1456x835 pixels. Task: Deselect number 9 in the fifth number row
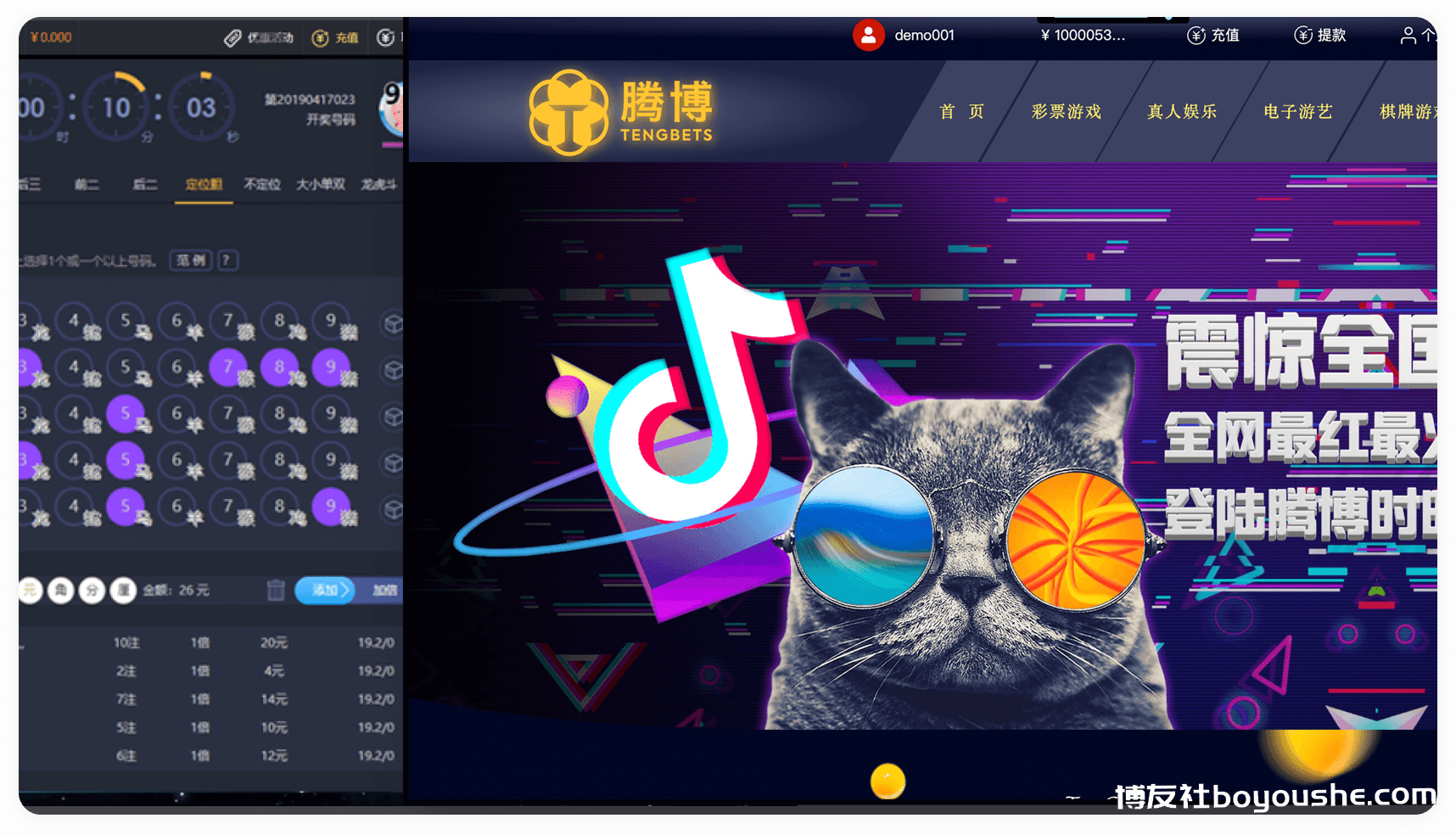point(331,507)
